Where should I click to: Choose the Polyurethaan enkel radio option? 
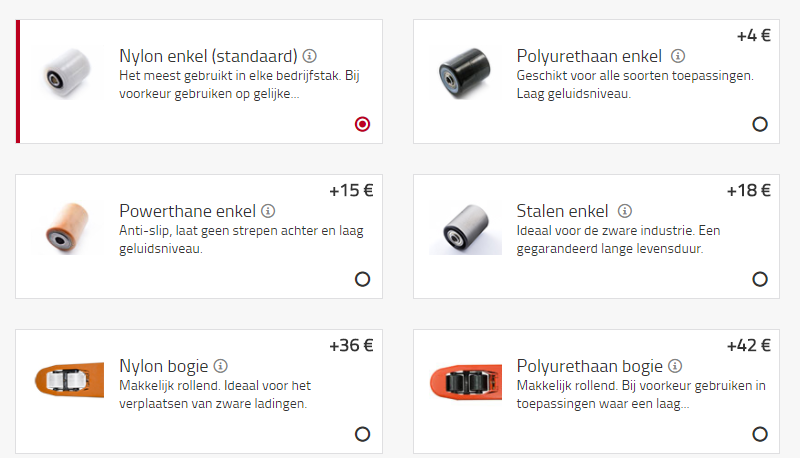760,124
